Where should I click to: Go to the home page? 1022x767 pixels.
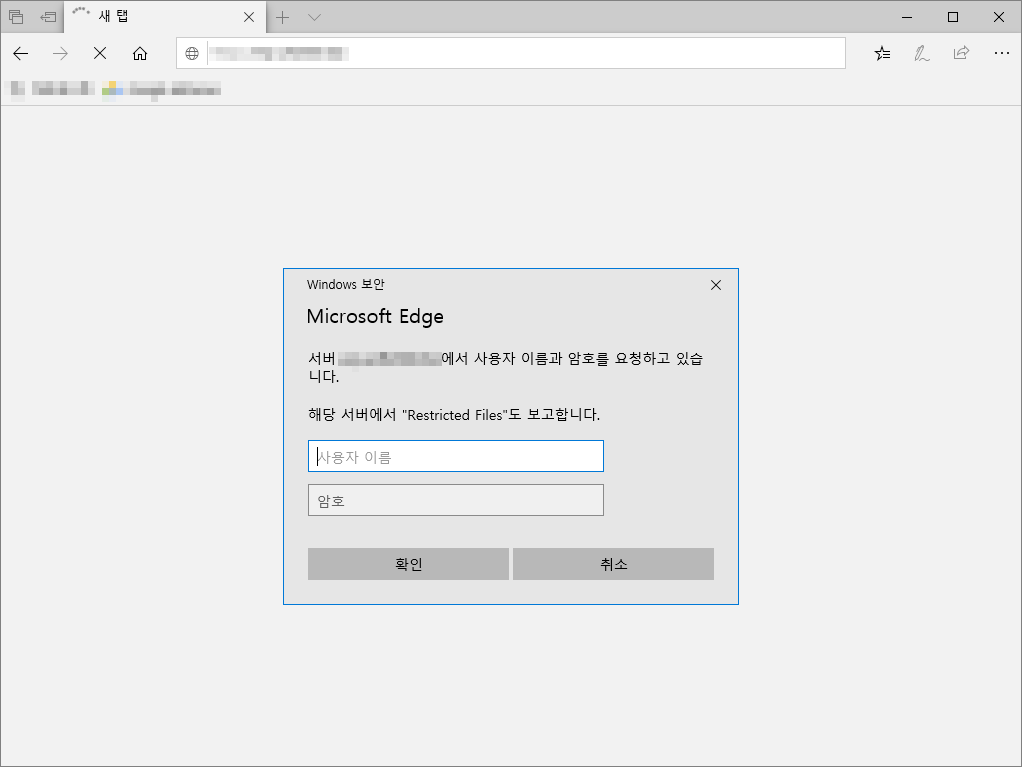140,53
